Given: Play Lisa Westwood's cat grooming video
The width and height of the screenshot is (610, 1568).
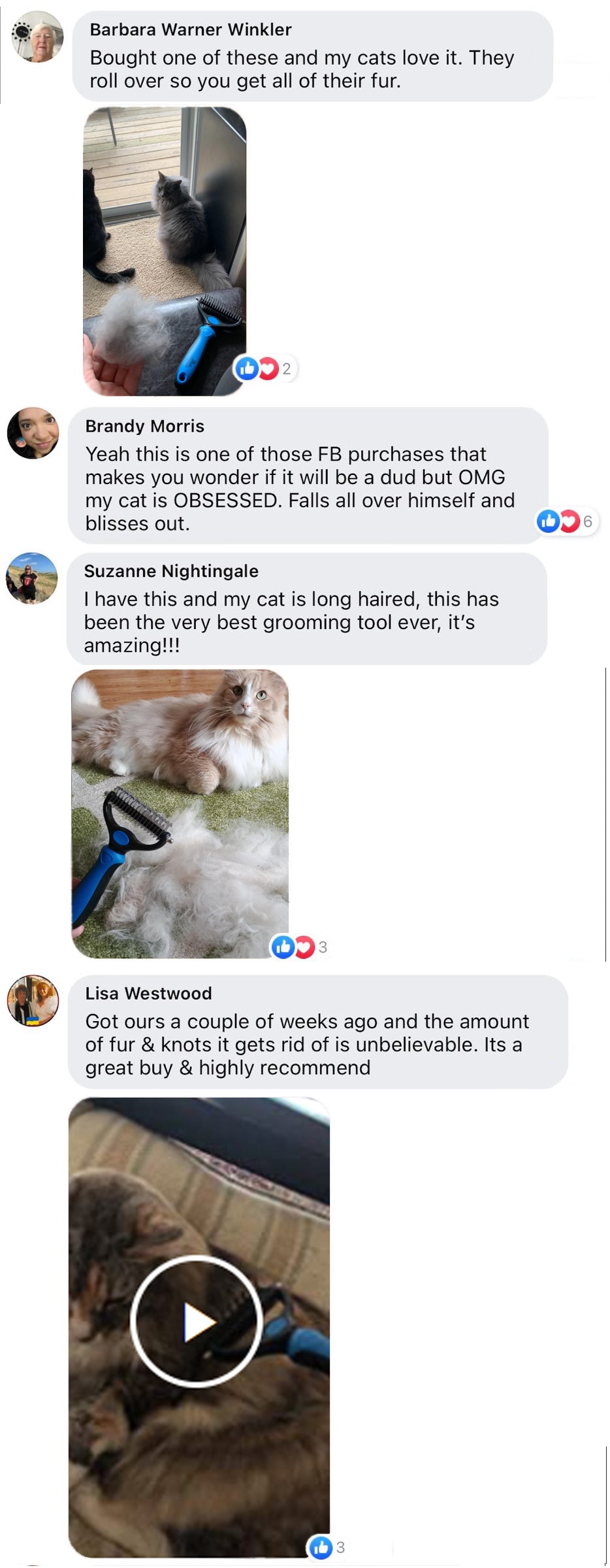Looking at the screenshot, I should 197,1321.
